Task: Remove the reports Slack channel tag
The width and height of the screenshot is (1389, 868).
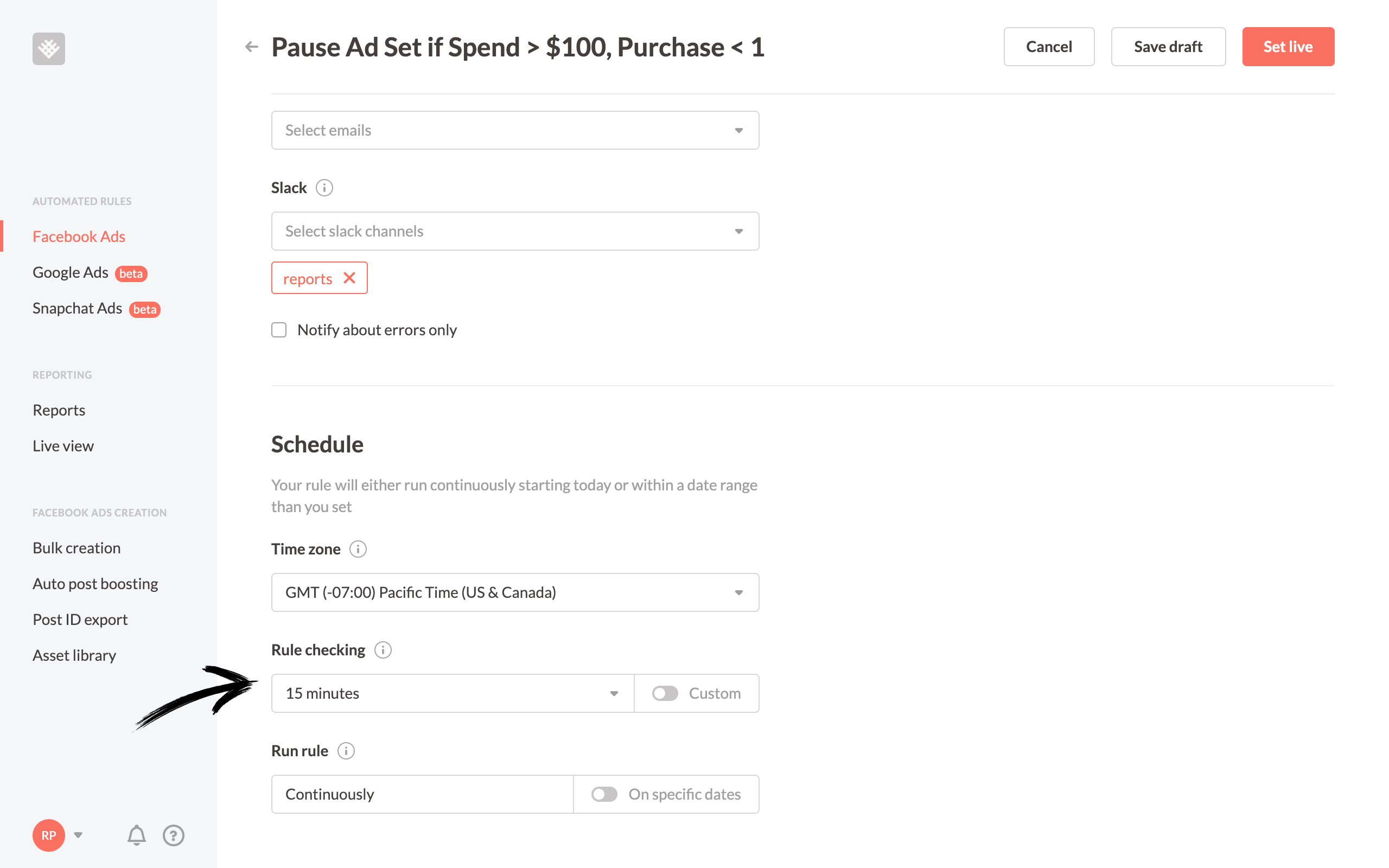Action: (350, 278)
